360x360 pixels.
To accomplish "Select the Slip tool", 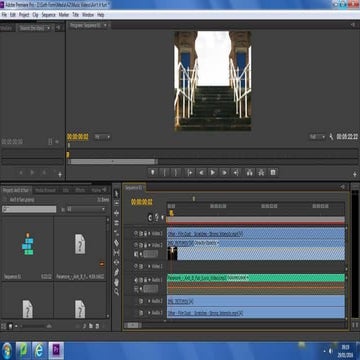I will click(x=117, y=252).
